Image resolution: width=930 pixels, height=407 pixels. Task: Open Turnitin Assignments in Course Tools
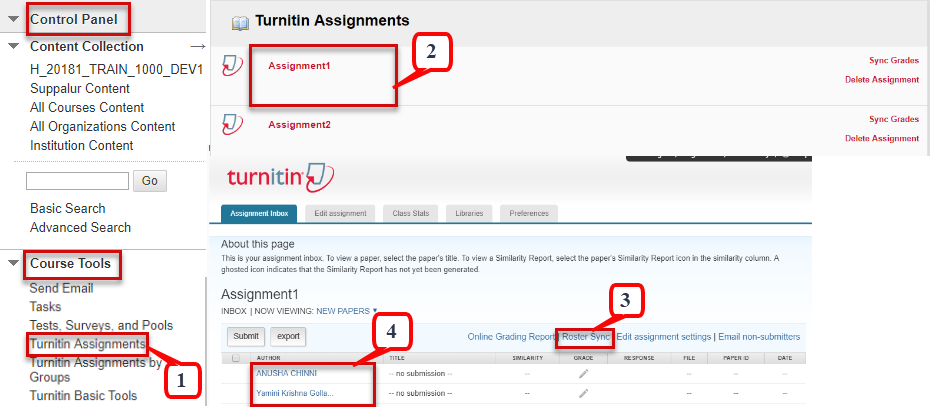88,344
